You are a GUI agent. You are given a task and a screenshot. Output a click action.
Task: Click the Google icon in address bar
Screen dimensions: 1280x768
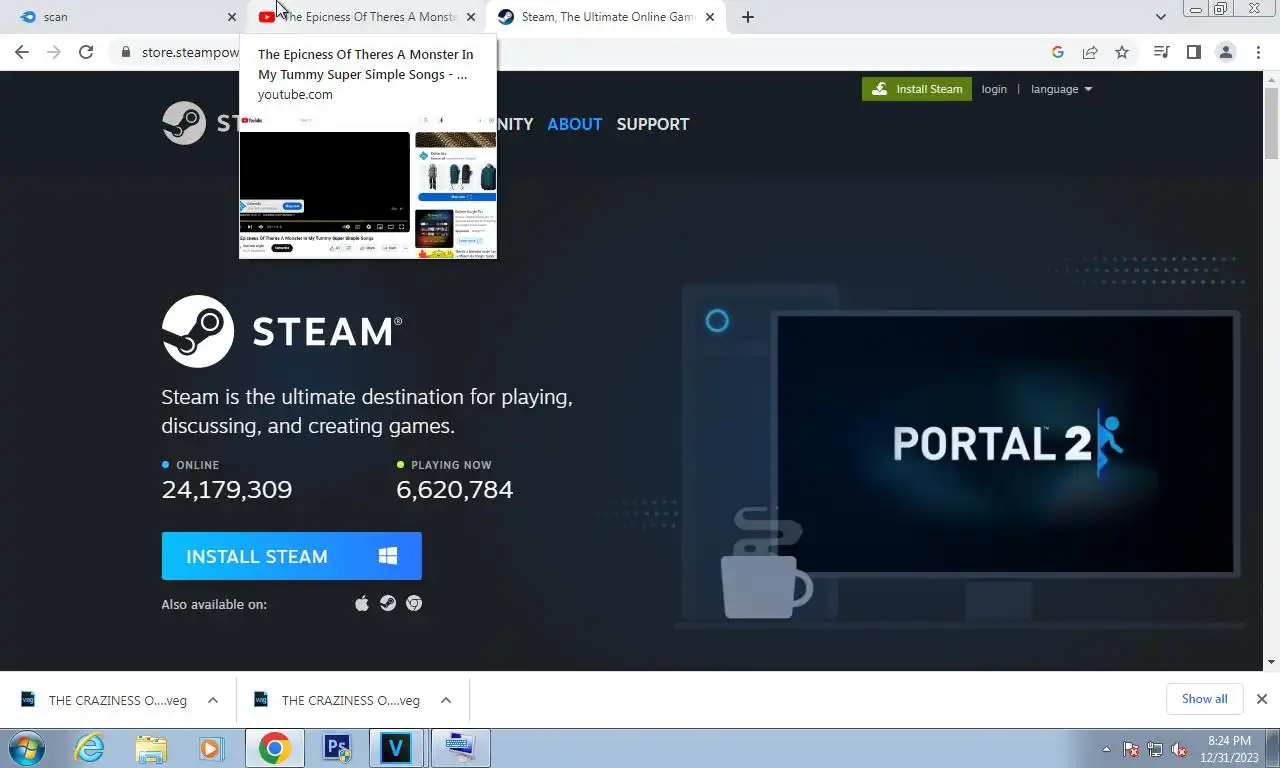click(x=1058, y=53)
